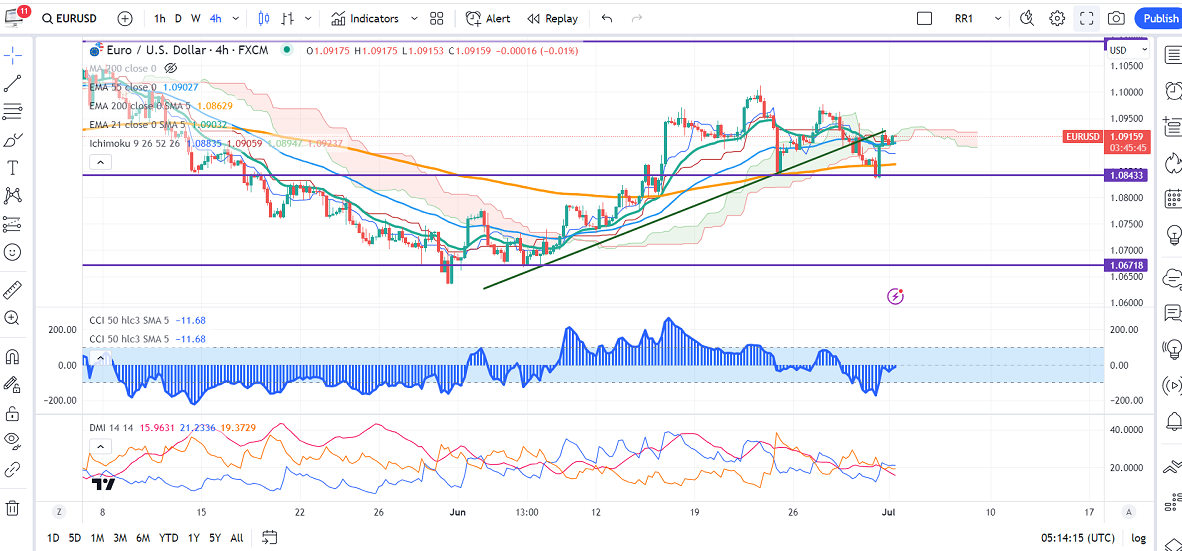Set date range to All

(x=237, y=538)
